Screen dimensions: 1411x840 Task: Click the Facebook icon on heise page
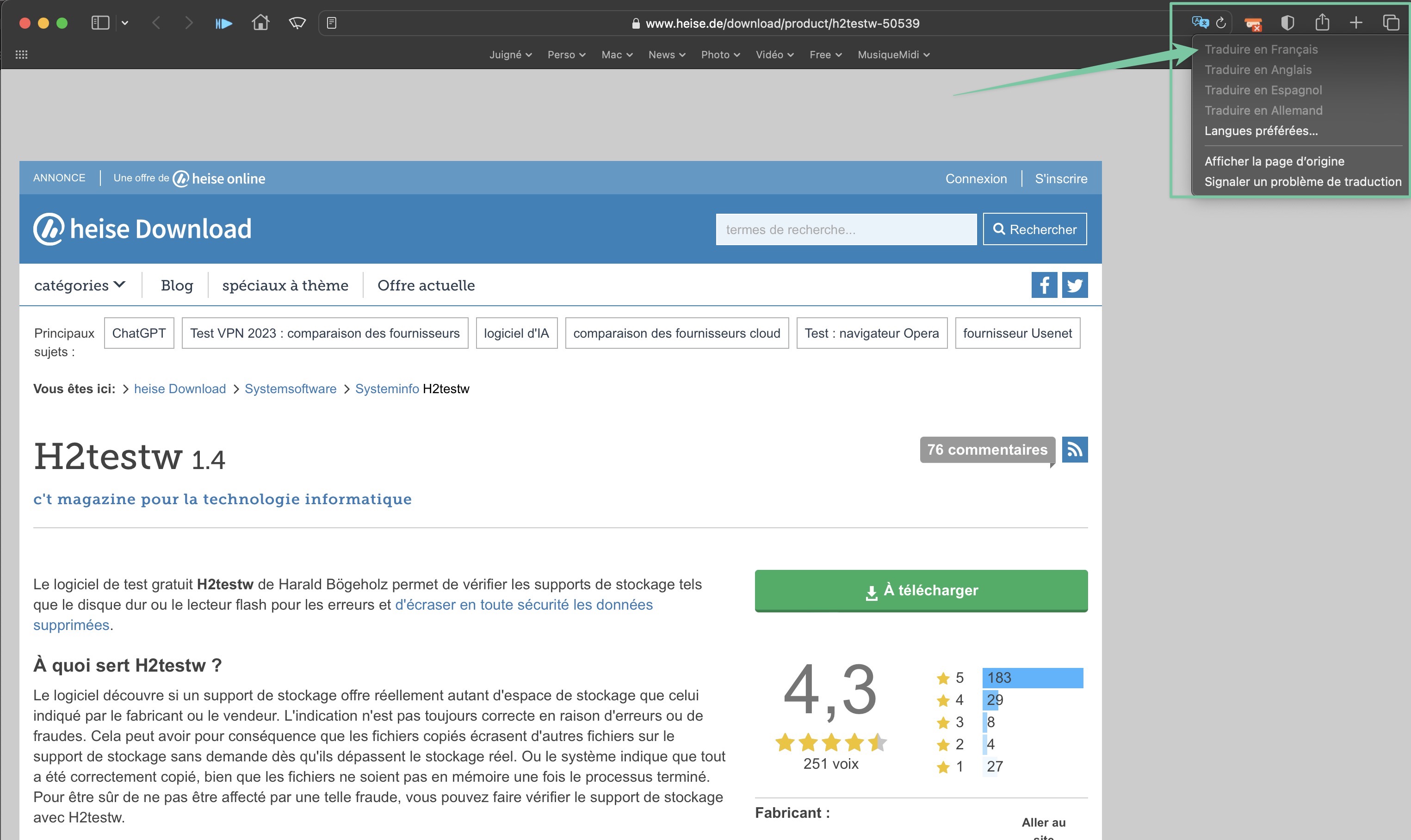1044,285
